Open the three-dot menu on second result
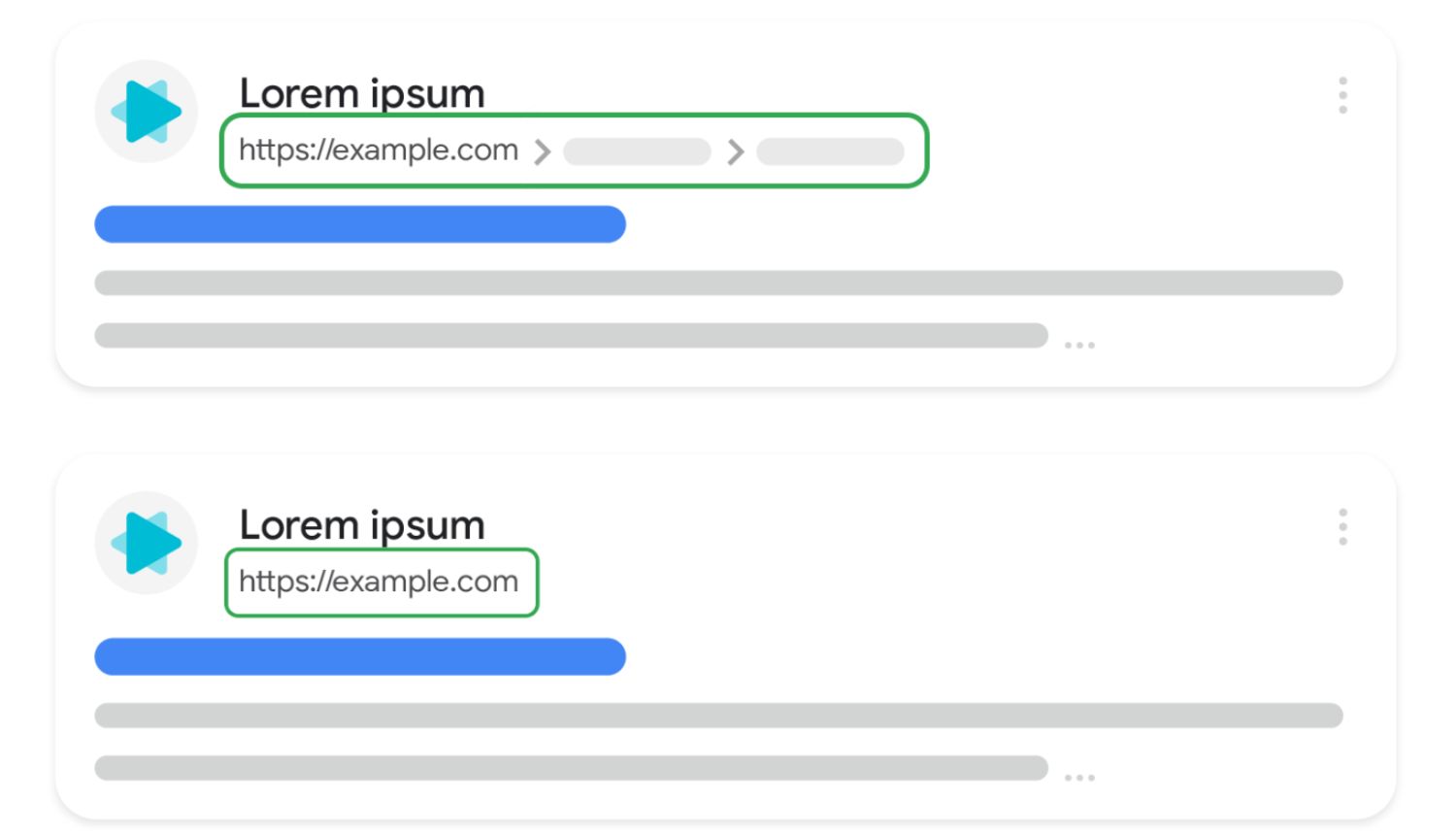Screen dimensions: 1456x834 click(1342, 527)
